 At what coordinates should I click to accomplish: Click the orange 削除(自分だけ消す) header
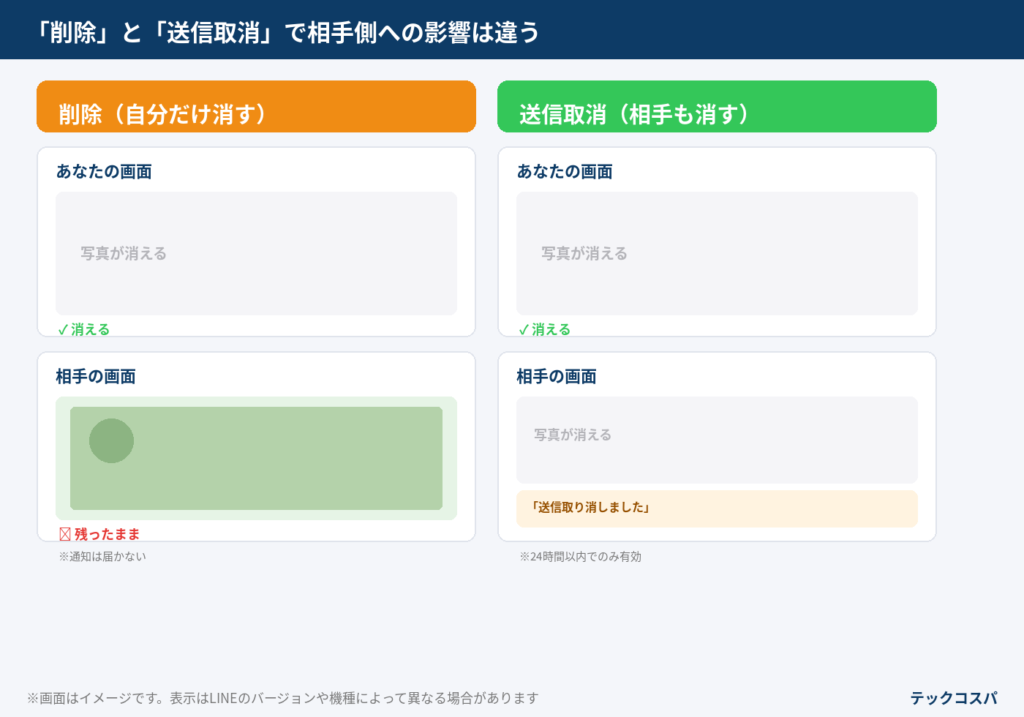[x=256, y=106]
